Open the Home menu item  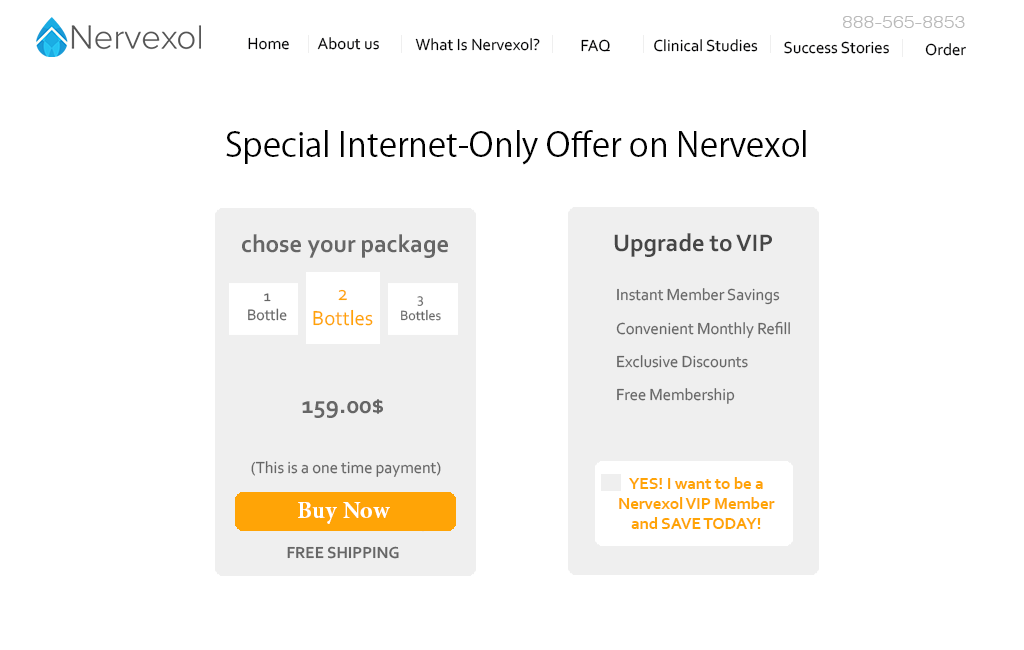coord(268,44)
